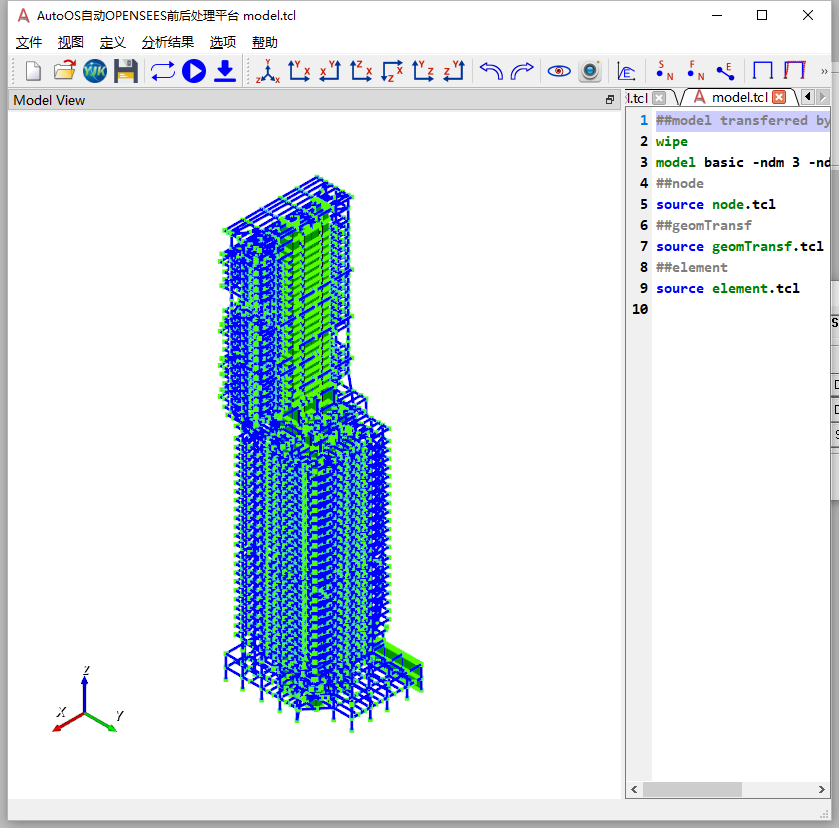The image size is (839, 828).
Task: Toggle the element E display icon
Action: pos(726,71)
